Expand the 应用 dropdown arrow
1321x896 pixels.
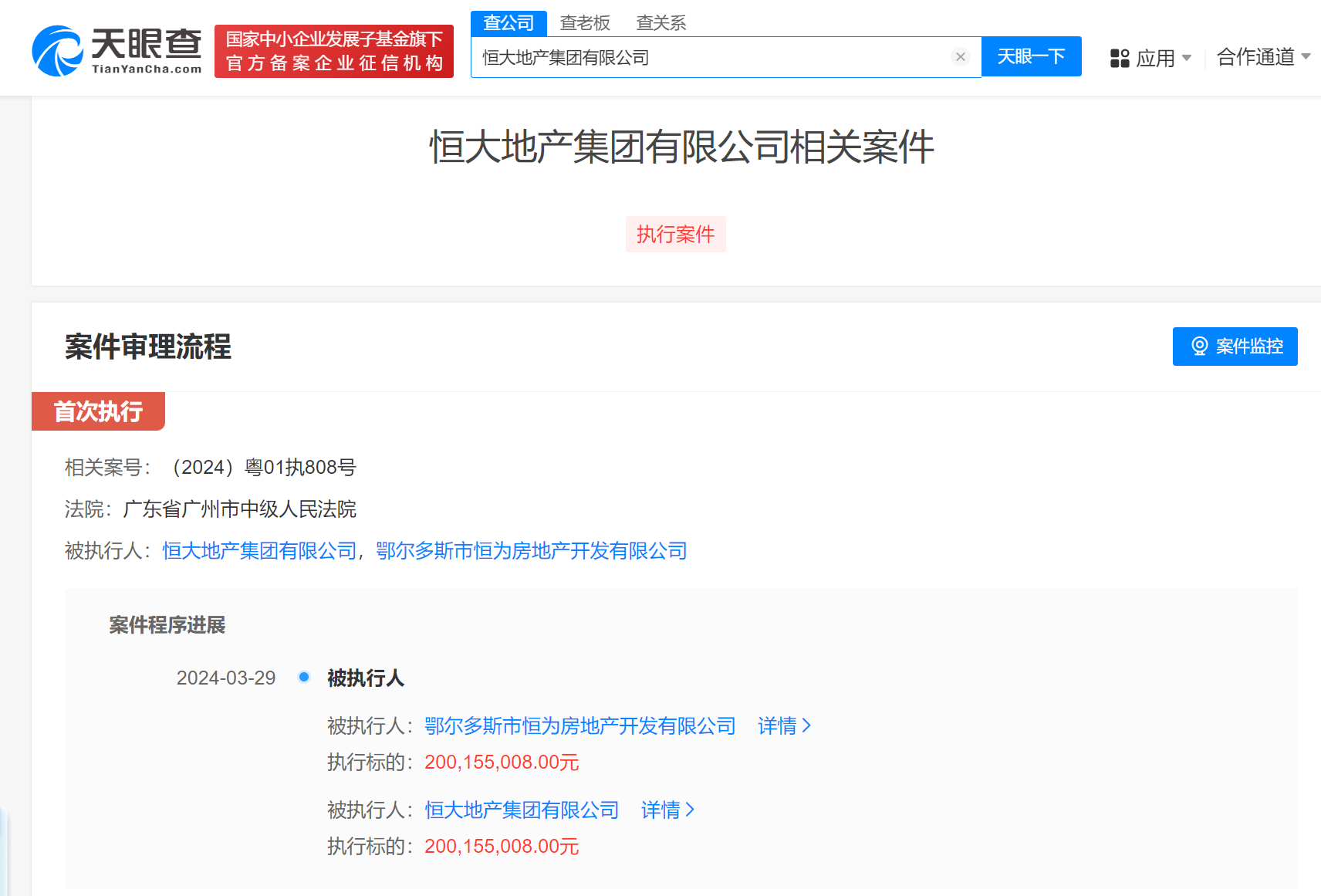point(1187,58)
